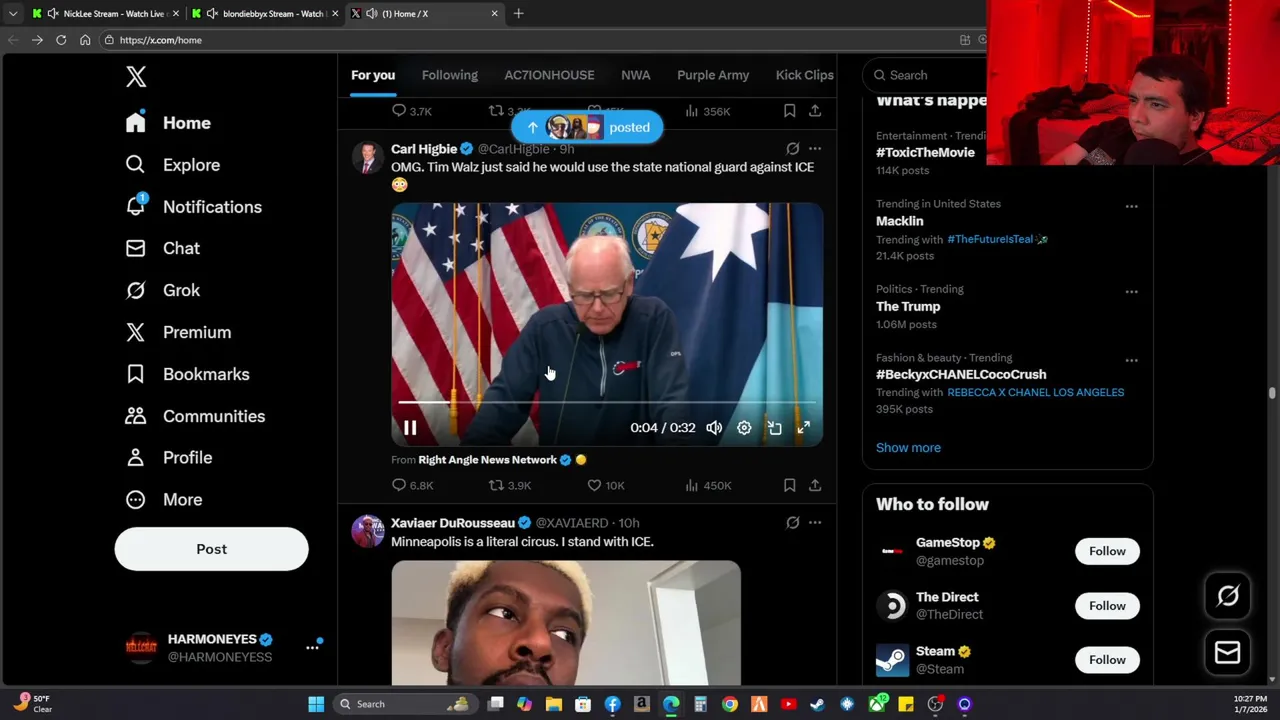
Task: Open a new browser tab
Action: tap(518, 14)
